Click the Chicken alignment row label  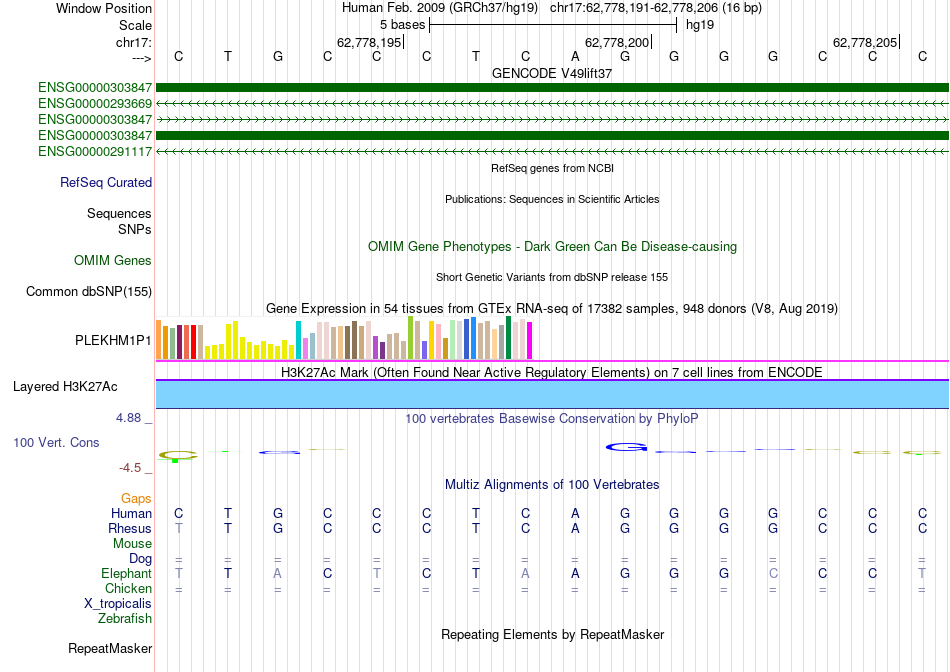point(128,589)
